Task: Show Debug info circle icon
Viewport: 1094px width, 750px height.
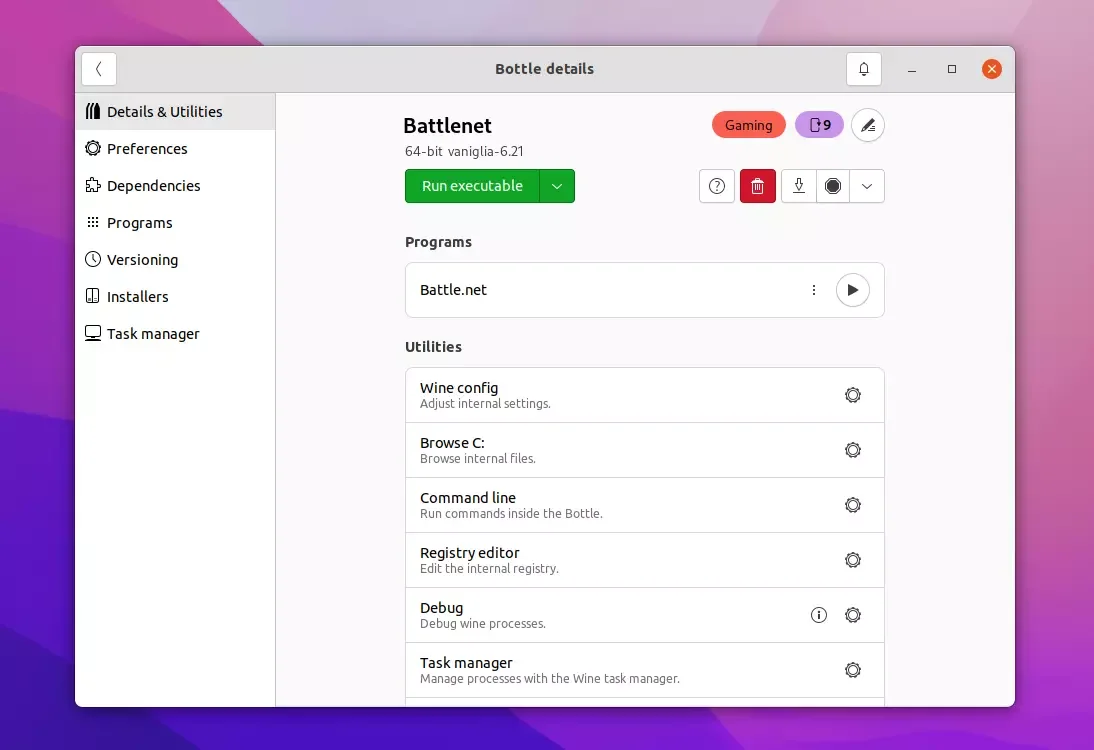Action: (818, 615)
